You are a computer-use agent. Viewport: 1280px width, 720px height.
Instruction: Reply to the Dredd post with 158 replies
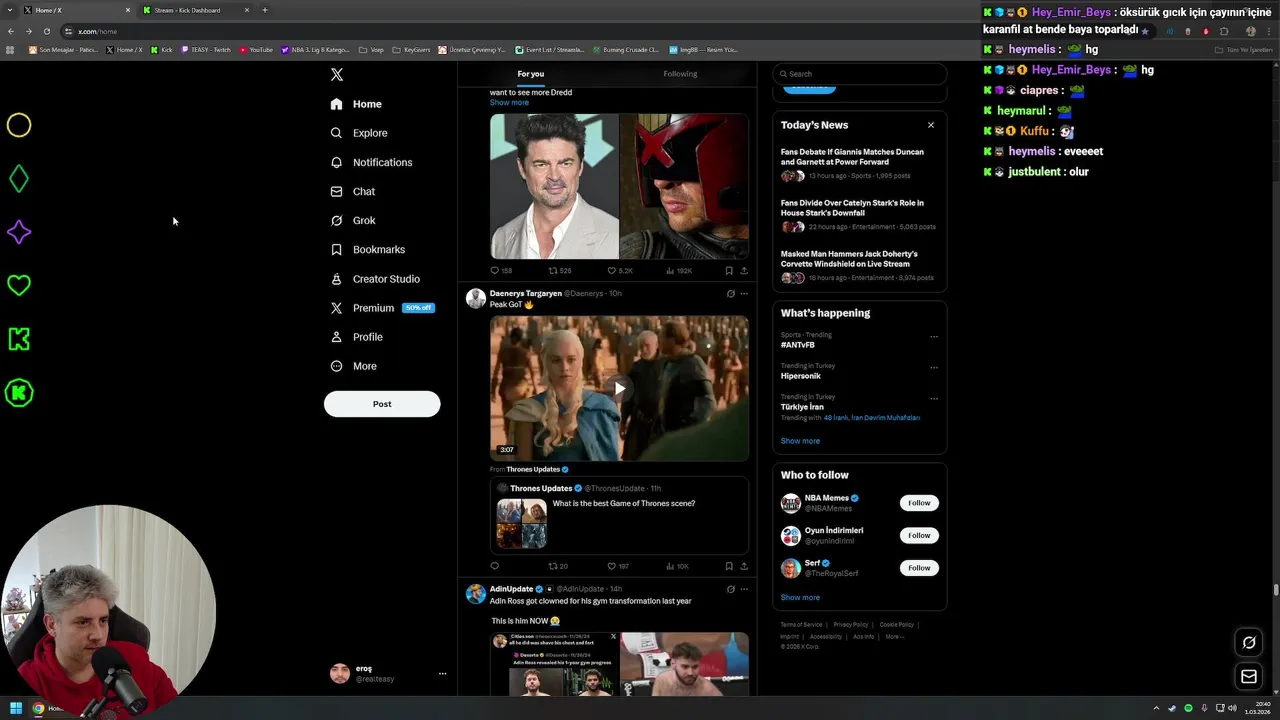point(501,271)
